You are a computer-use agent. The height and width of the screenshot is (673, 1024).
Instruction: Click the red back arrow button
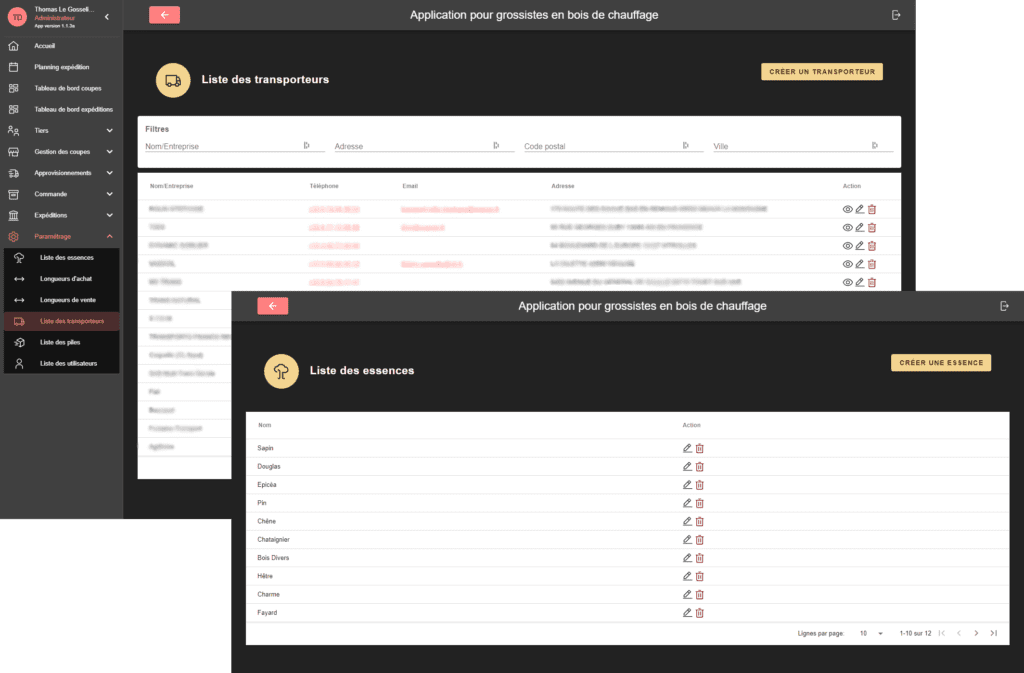(272, 306)
